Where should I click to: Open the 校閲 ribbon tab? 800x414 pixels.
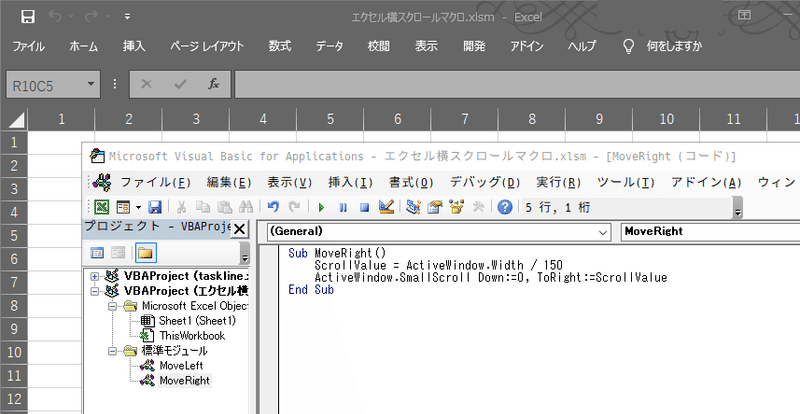pos(379,46)
